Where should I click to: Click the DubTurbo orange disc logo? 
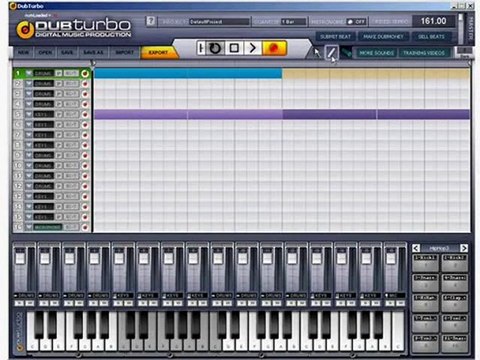coord(25,30)
